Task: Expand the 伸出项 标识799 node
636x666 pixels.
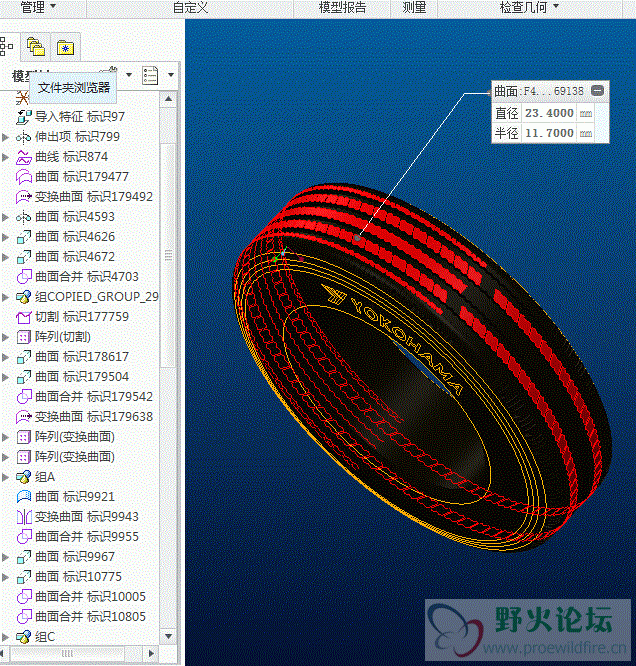Action: [5, 137]
